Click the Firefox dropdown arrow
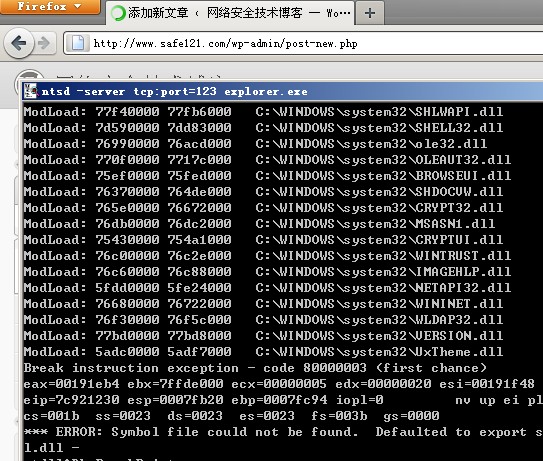543x461 pixels. [x=78, y=6]
